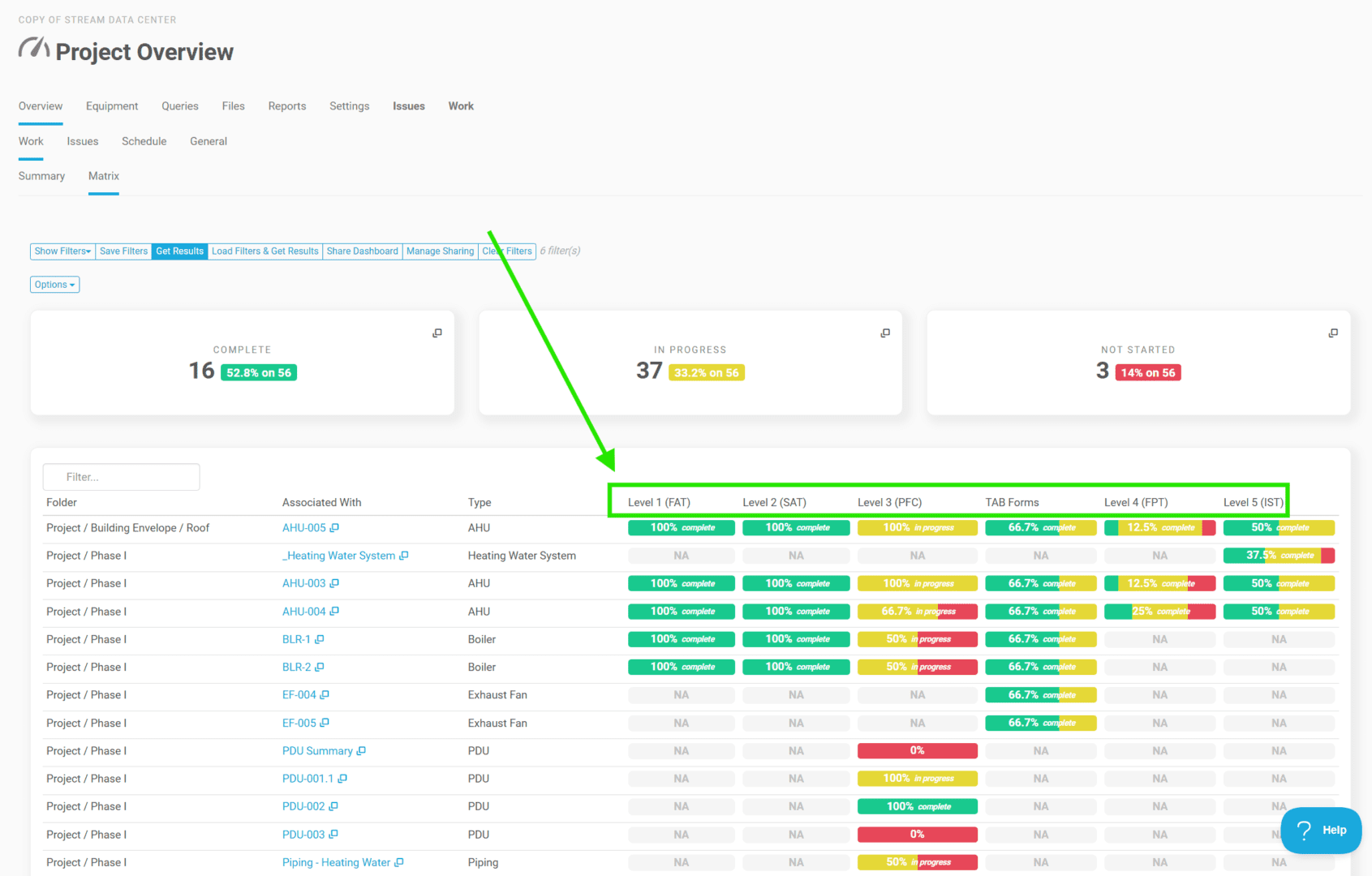Open external link icon next to BLR-1
This screenshot has width=1372, height=876.
point(320,639)
